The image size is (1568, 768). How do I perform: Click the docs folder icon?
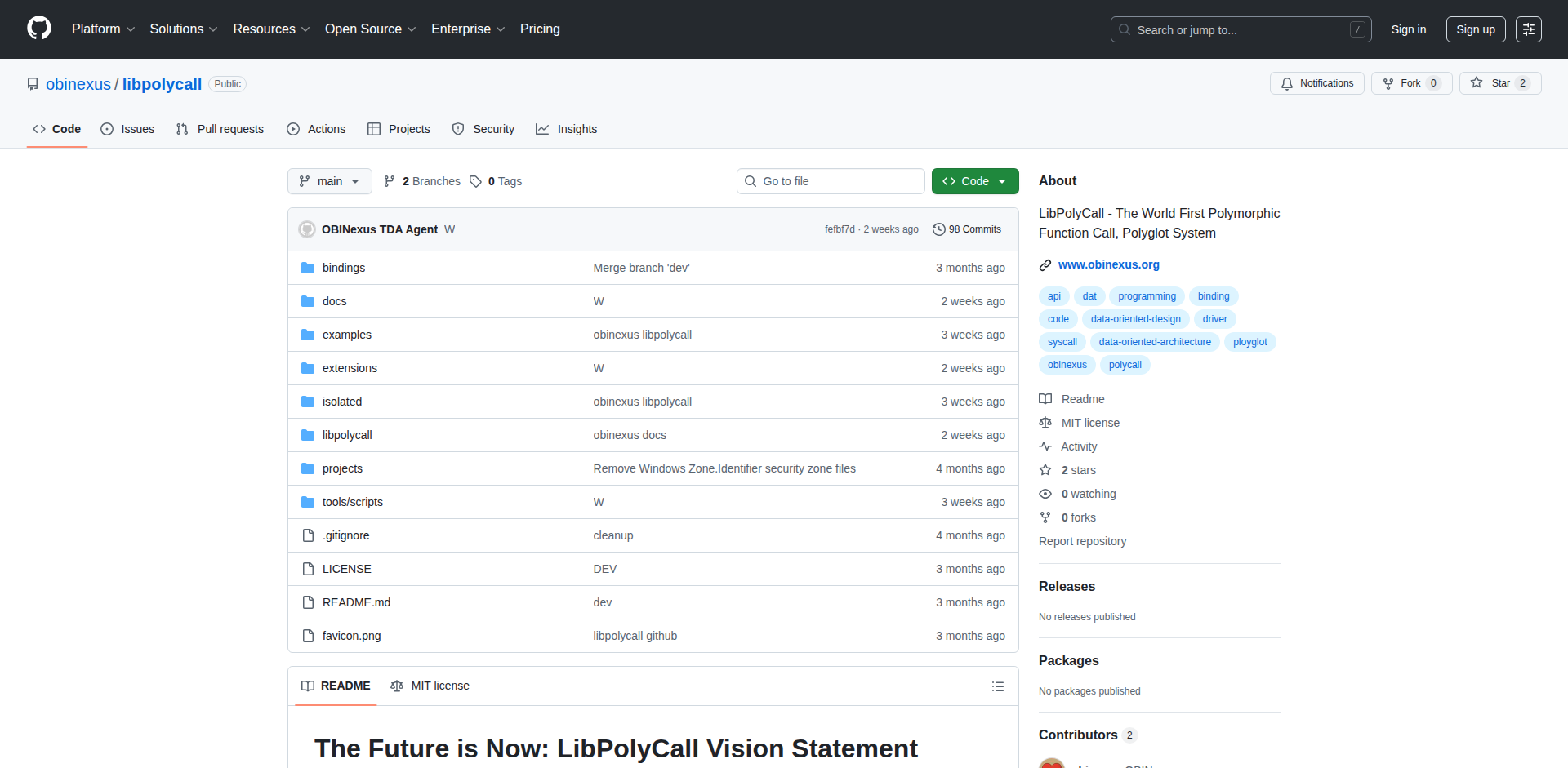308,301
